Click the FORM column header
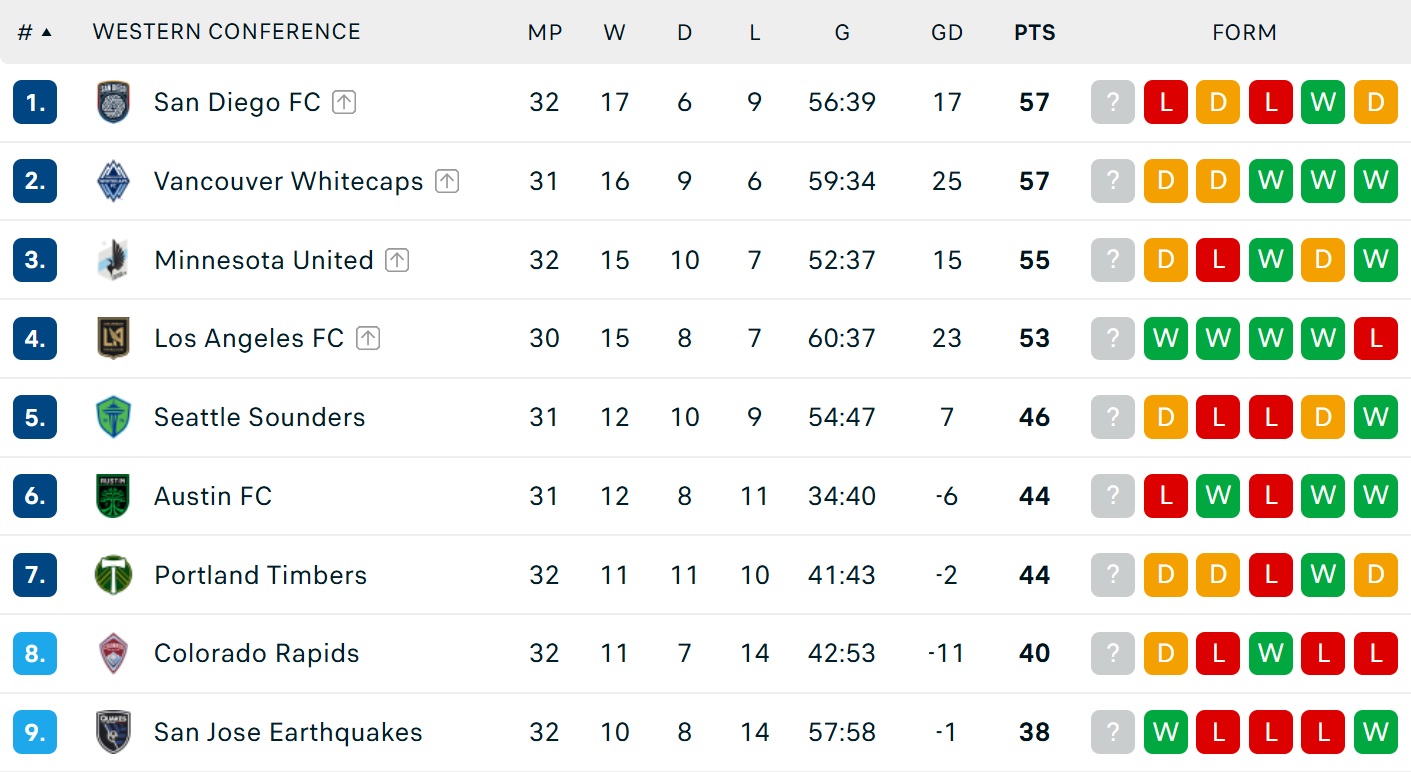Image resolution: width=1411 pixels, height=772 pixels. [x=1244, y=32]
